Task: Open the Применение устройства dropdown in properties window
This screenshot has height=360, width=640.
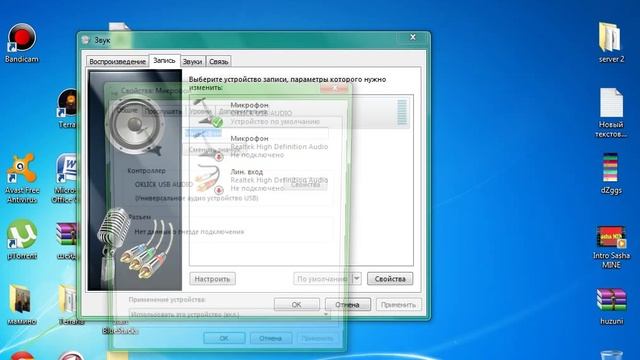Action: (230, 314)
